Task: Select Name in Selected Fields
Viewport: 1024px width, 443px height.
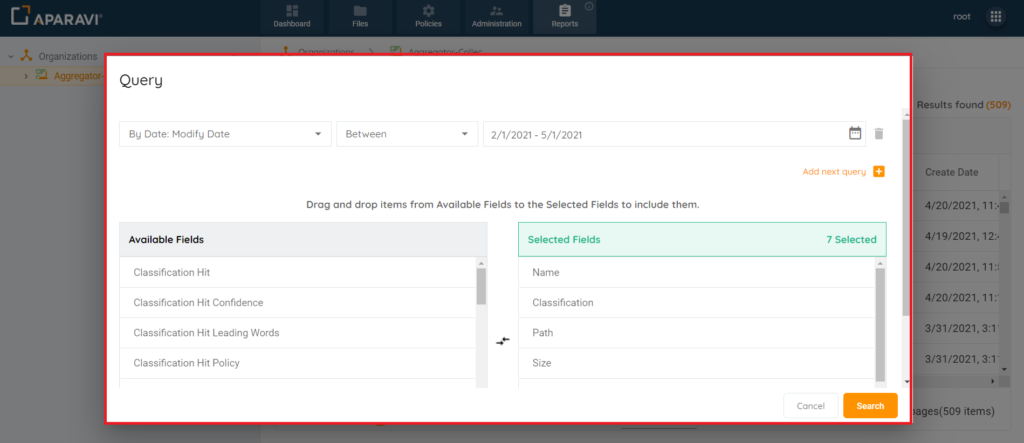Action: 697,272
